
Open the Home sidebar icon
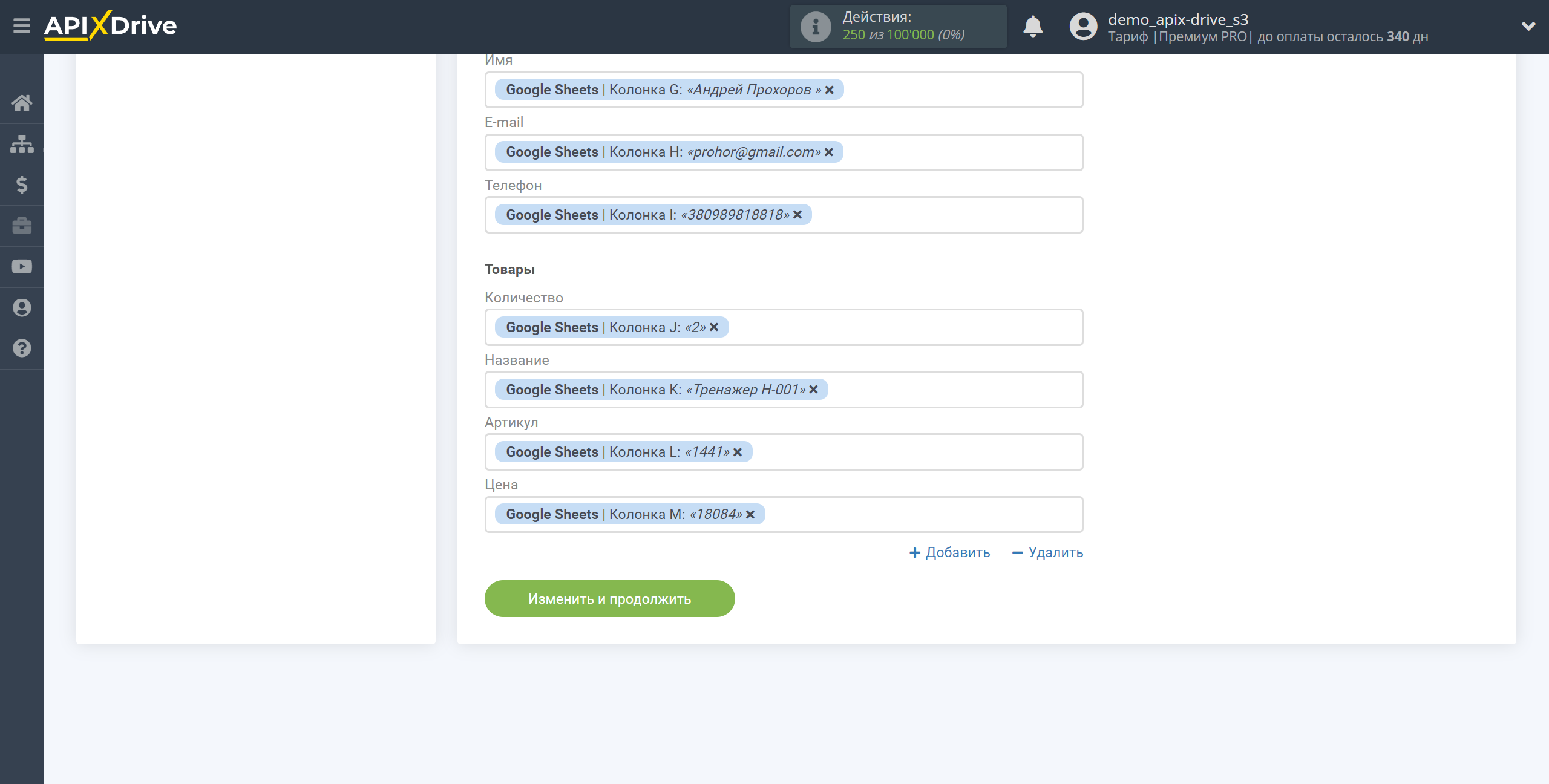(x=22, y=103)
